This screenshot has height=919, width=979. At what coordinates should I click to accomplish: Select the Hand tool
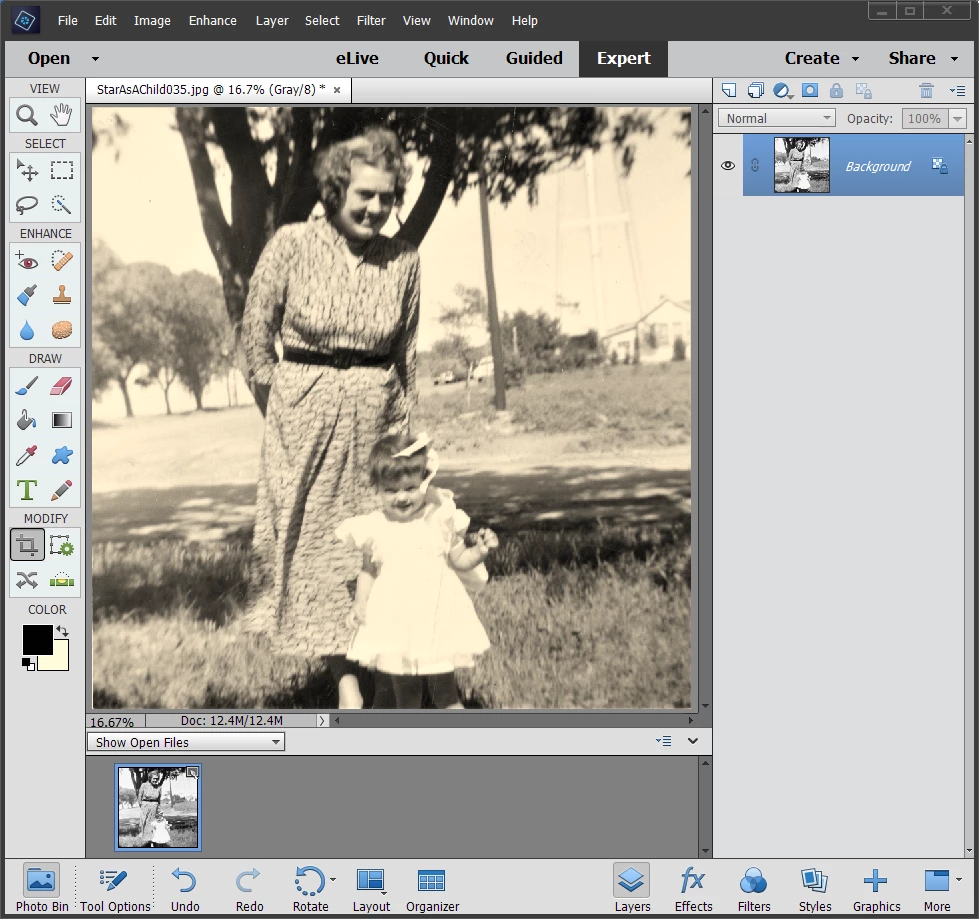click(62, 116)
